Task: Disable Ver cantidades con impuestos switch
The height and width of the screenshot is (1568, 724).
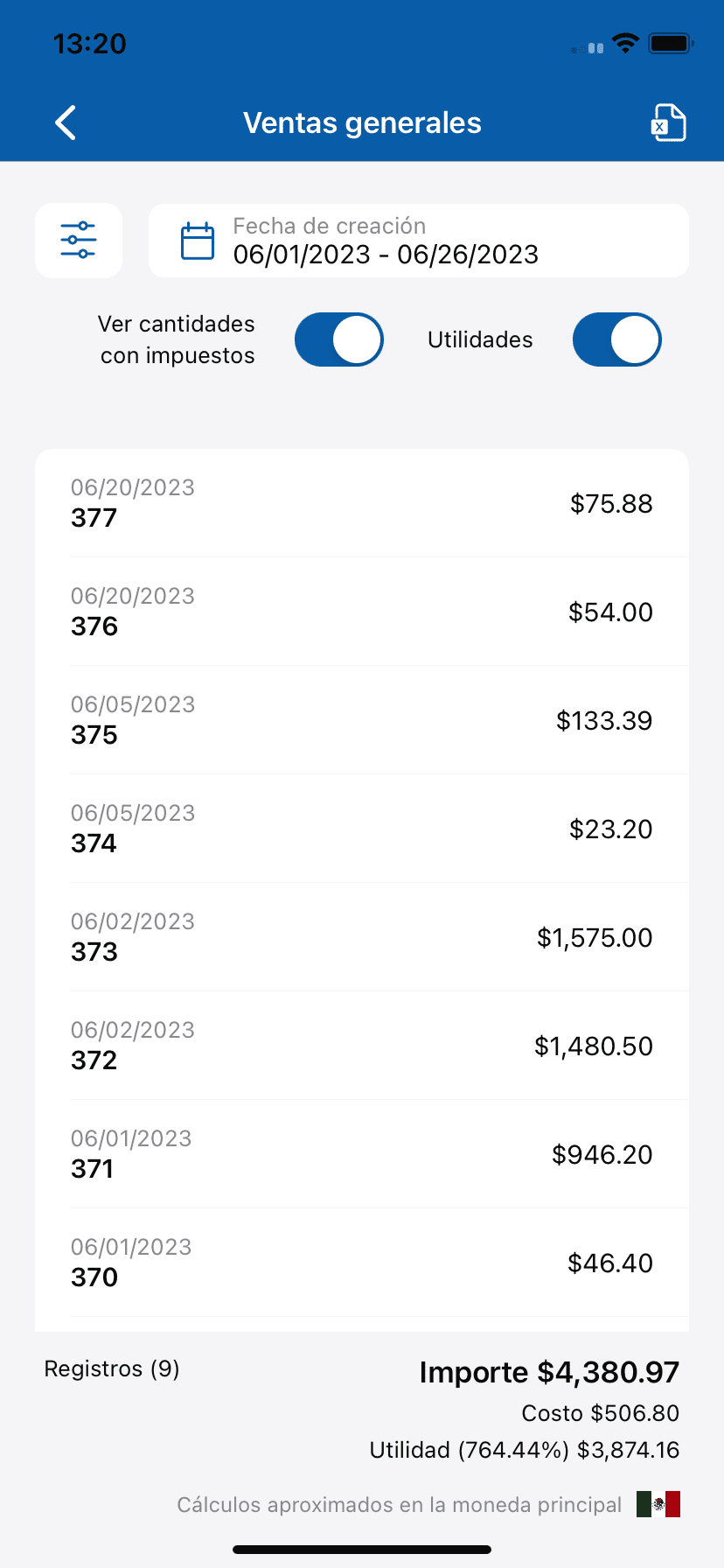Action: point(339,339)
